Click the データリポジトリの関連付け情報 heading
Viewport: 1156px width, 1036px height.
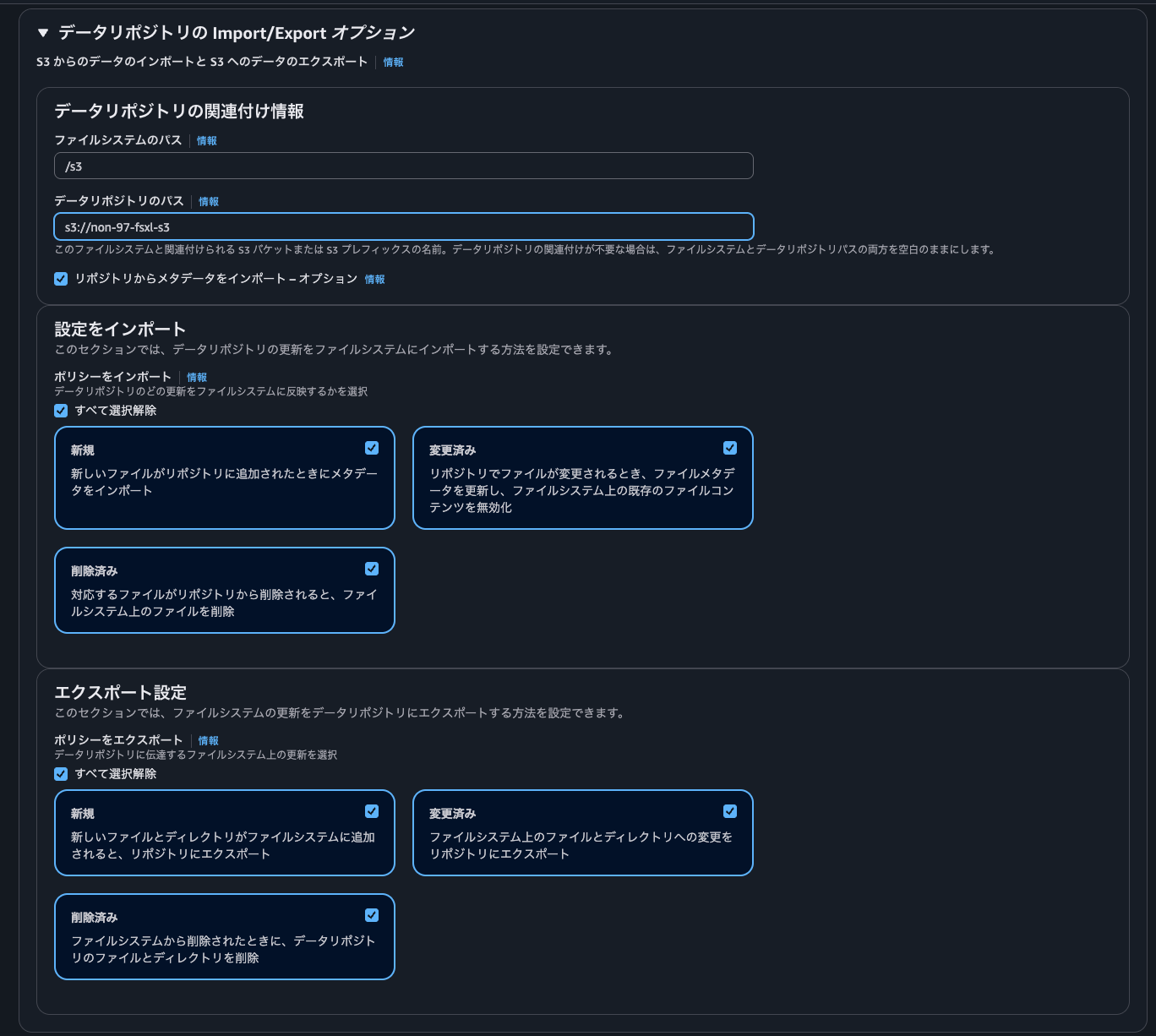[x=179, y=111]
